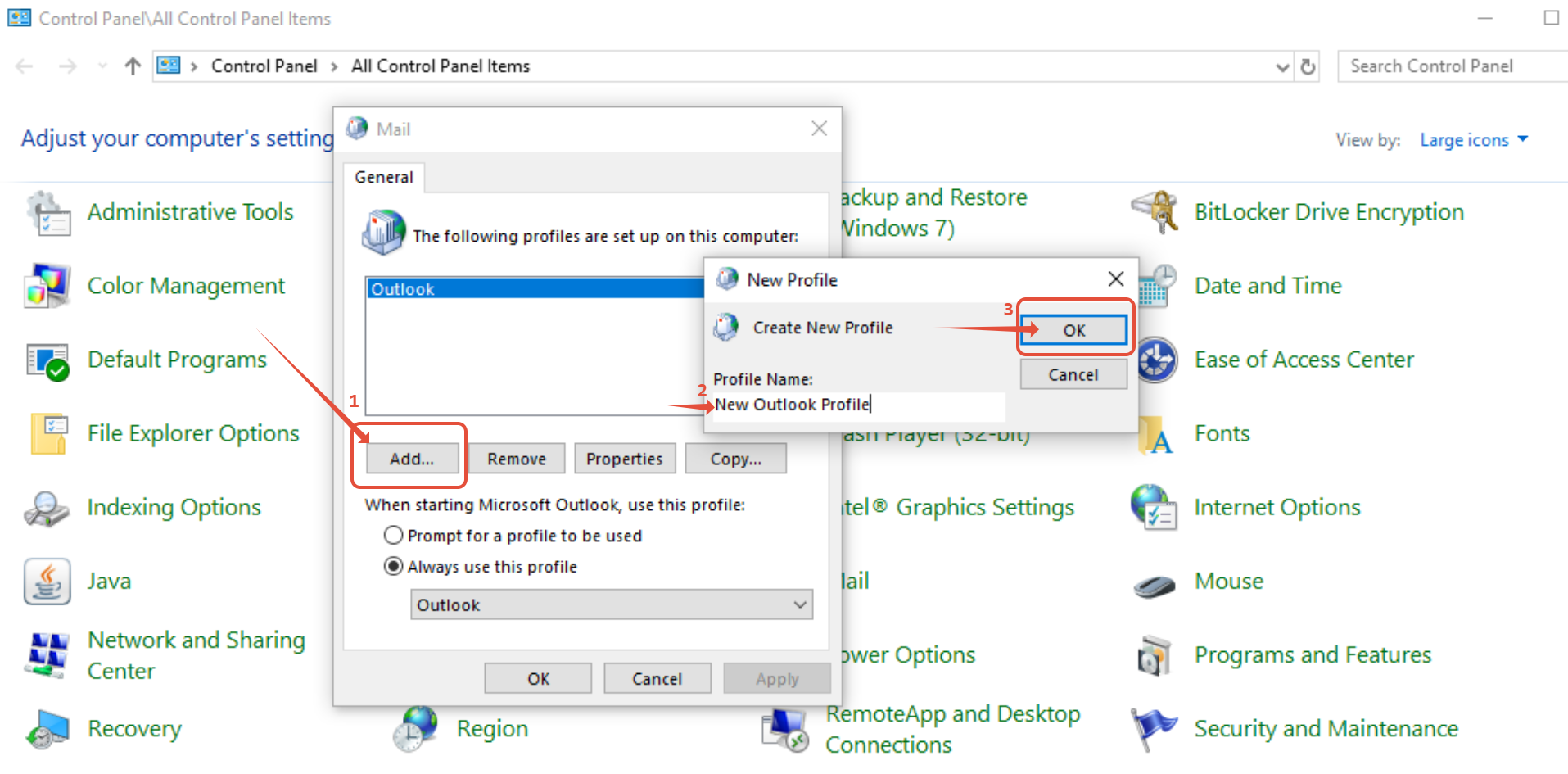This screenshot has width=1568, height=774.
Task: Open the Network and Sharing Center icon
Action: click(x=47, y=655)
